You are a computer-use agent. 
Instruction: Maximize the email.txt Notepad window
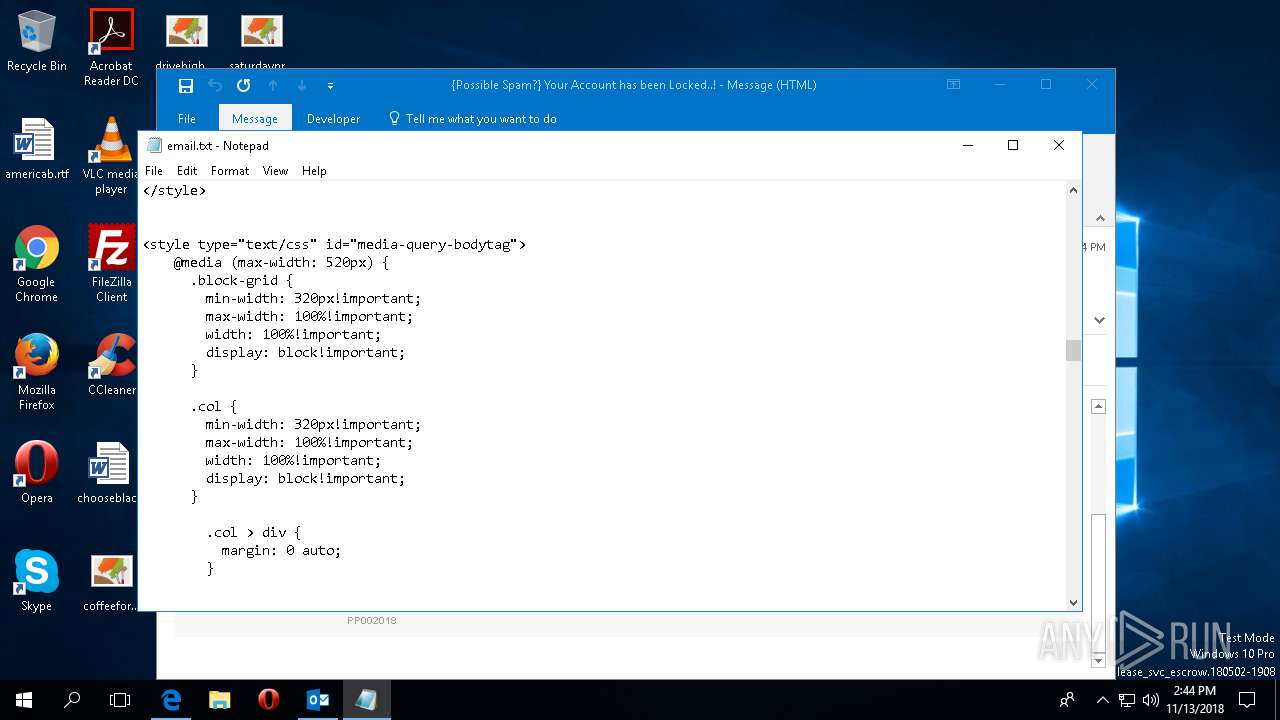(1013, 145)
